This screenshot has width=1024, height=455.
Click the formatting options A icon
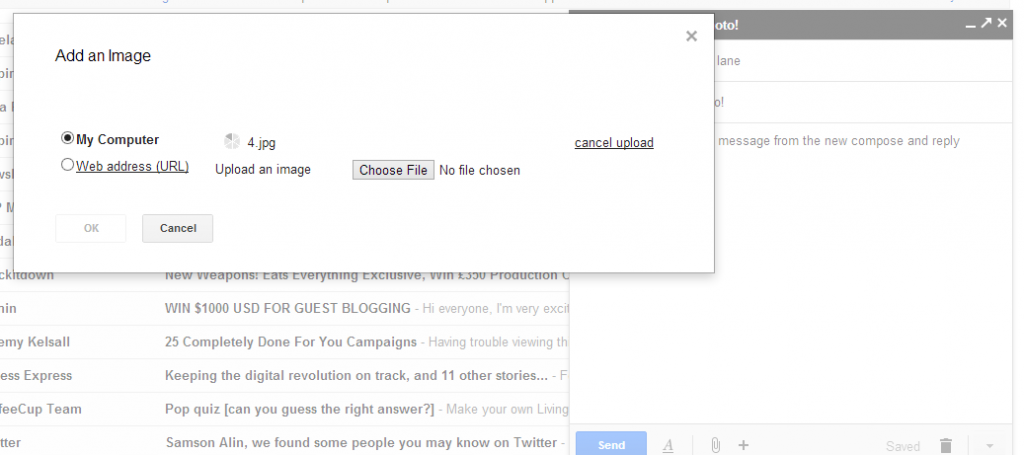click(668, 445)
